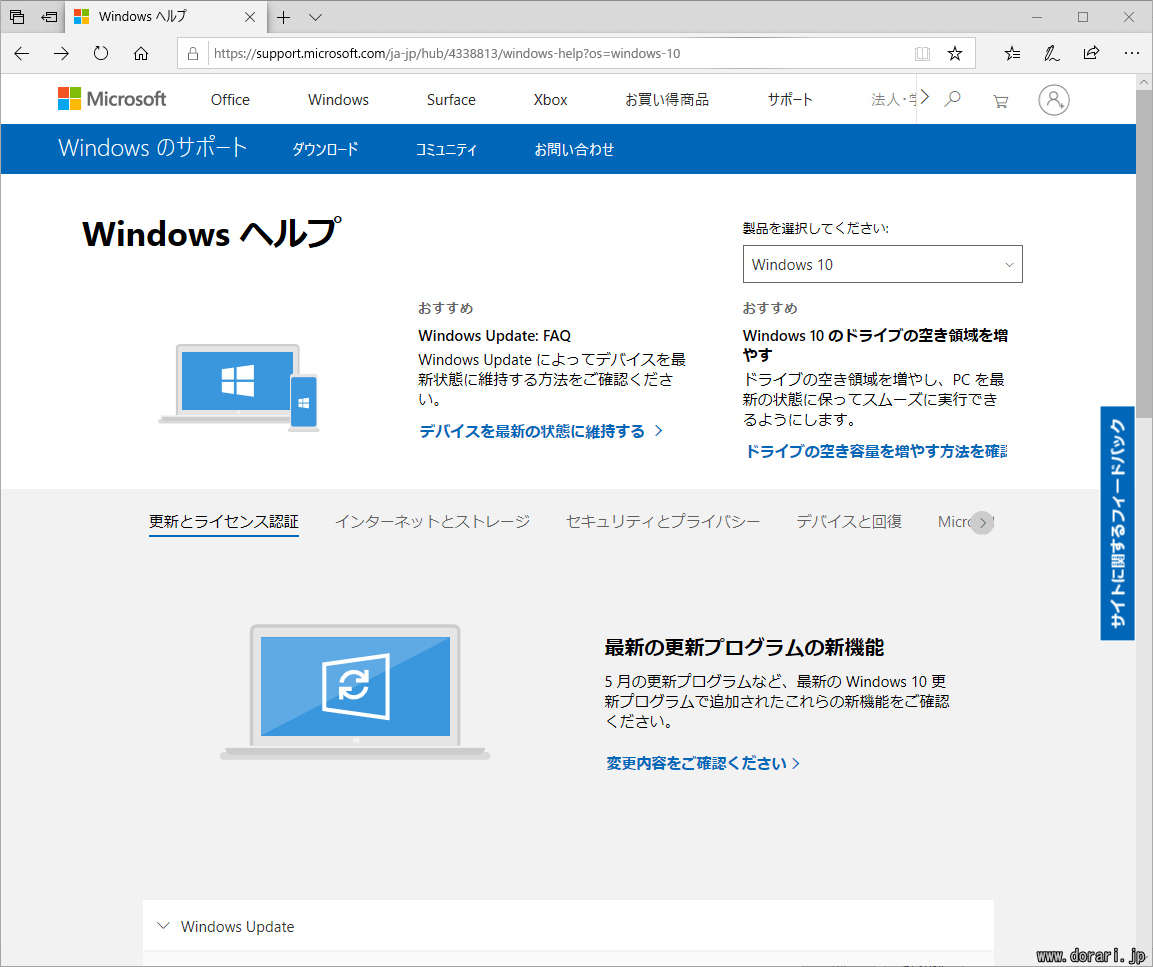Screen dimensions: 1153x967
Task: Click ドライブの空き容量を増やす方法 link
Action: click(876, 451)
